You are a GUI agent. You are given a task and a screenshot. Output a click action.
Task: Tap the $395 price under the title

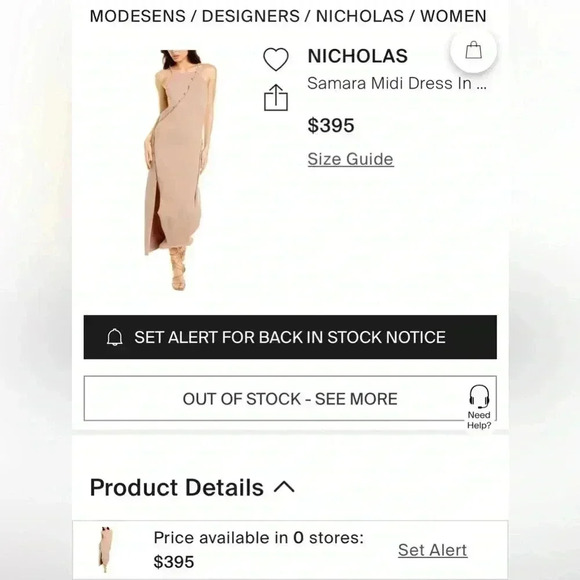point(331,125)
